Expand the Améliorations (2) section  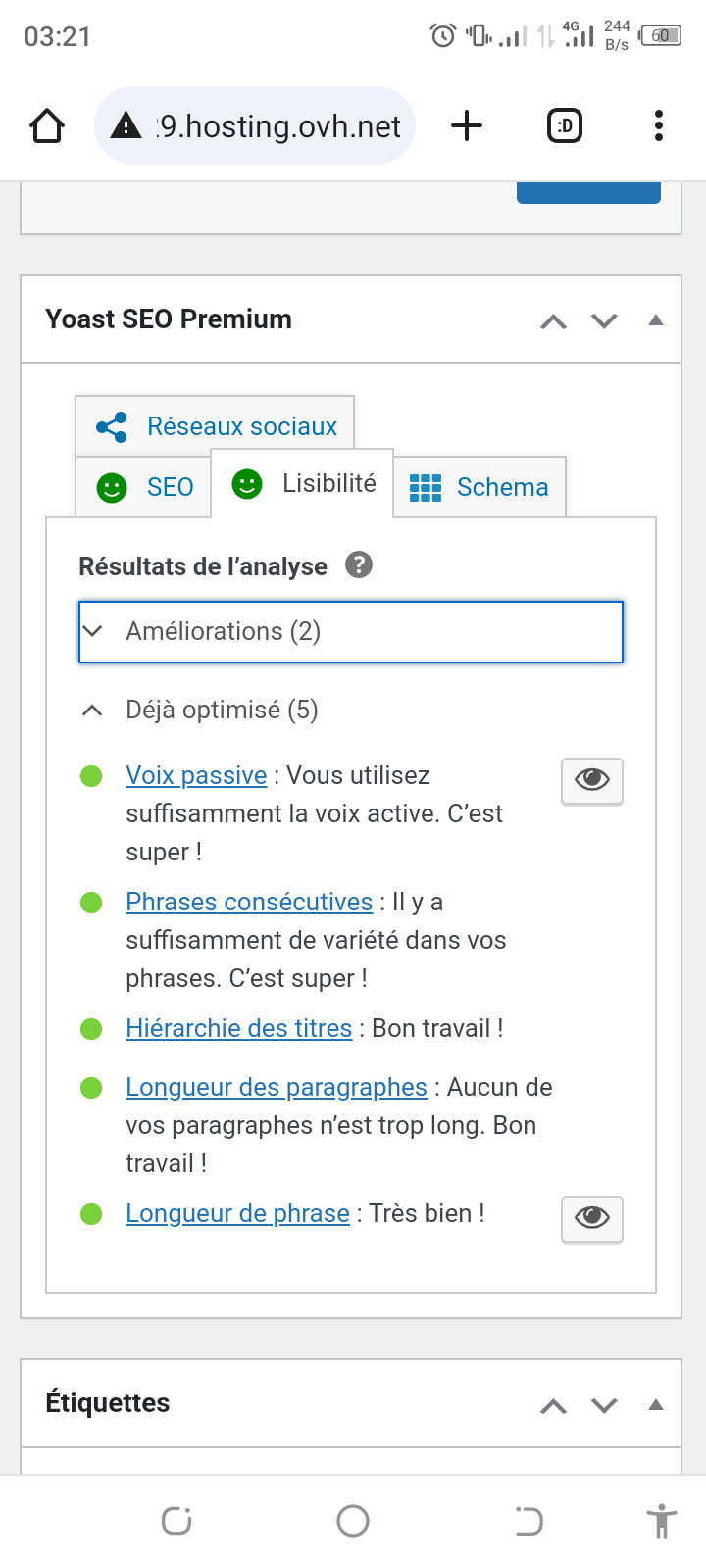350,632
